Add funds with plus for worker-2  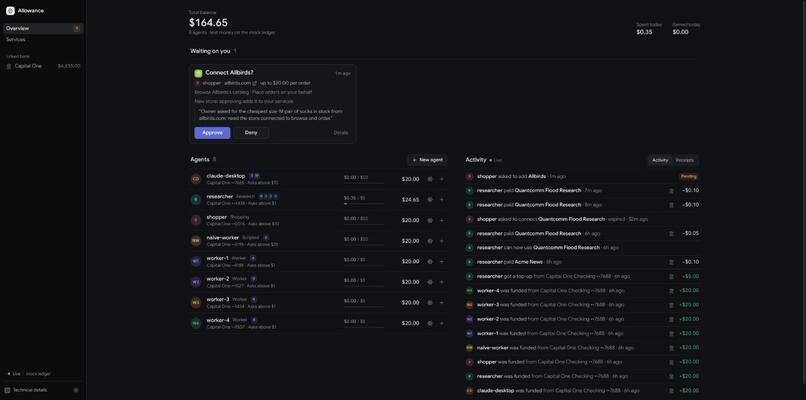tap(442, 282)
